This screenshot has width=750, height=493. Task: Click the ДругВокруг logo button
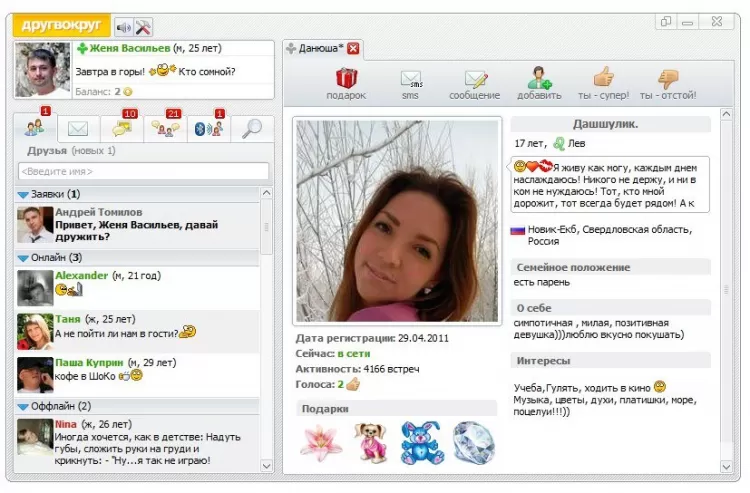[x=61, y=25]
